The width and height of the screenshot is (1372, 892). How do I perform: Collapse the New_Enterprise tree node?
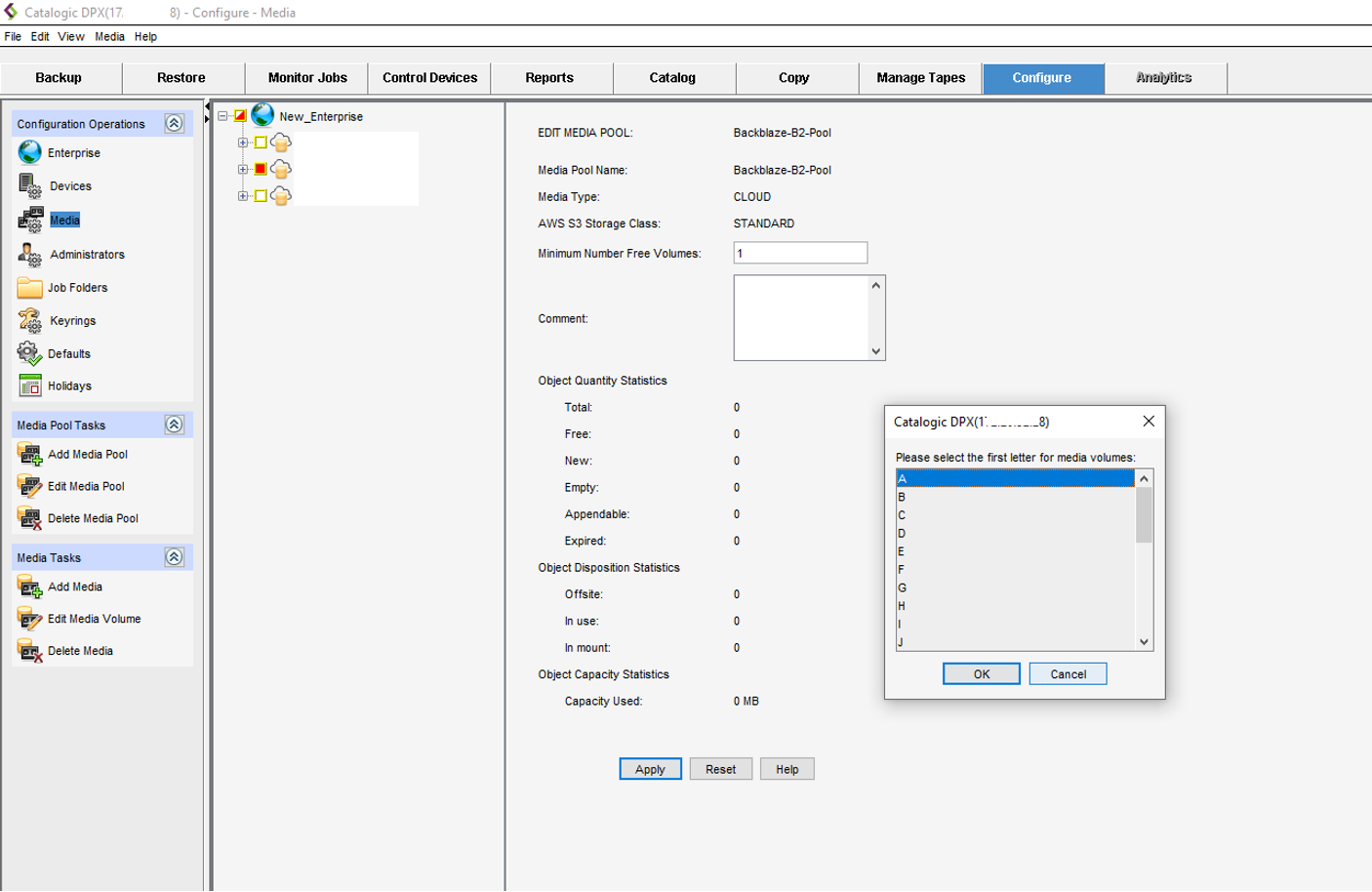click(x=223, y=116)
